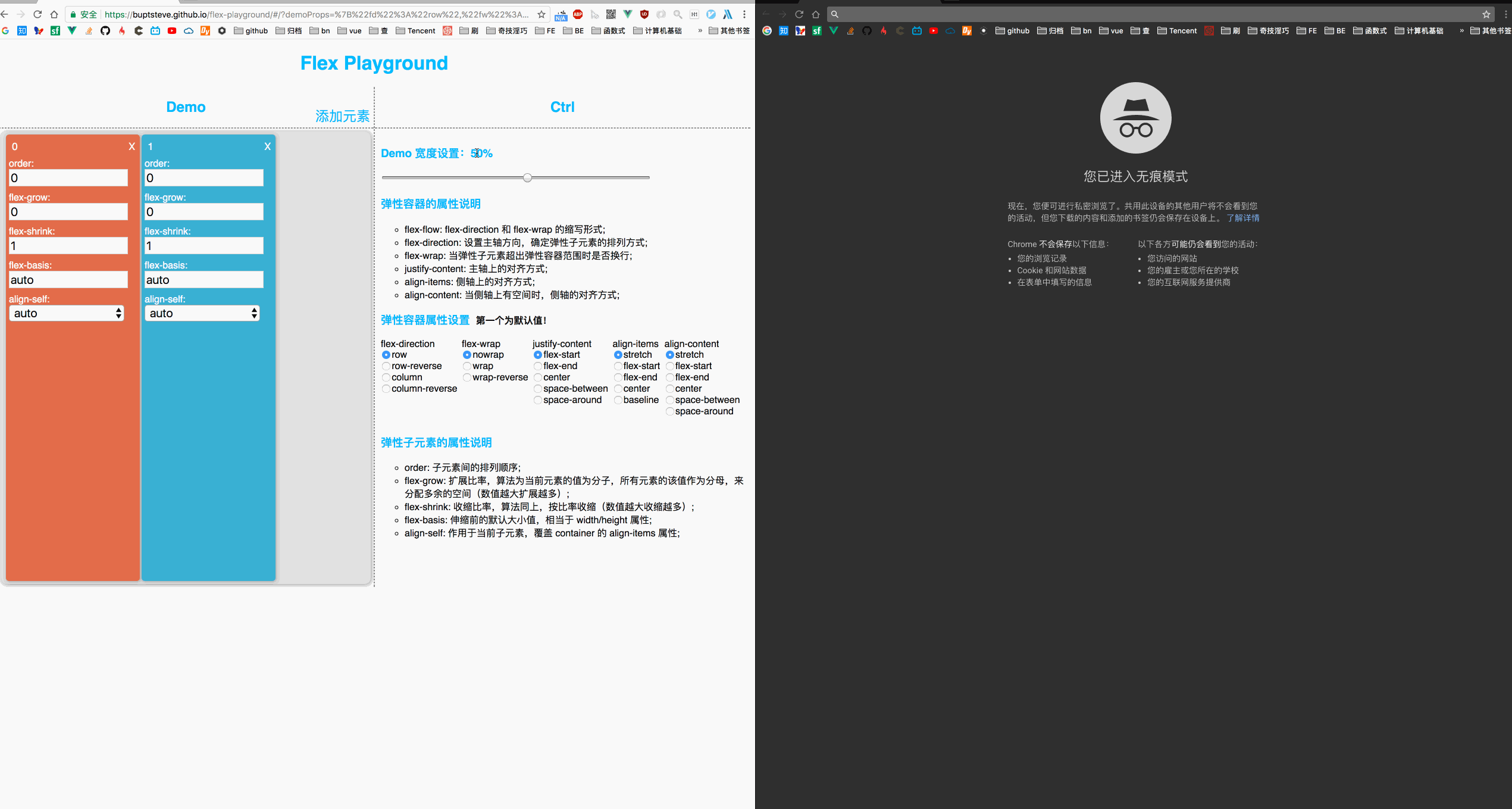Viewport: 1512px width, 809px height.
Task: Click the GitHub bookmark icon
Action: [x=105, y=31]
